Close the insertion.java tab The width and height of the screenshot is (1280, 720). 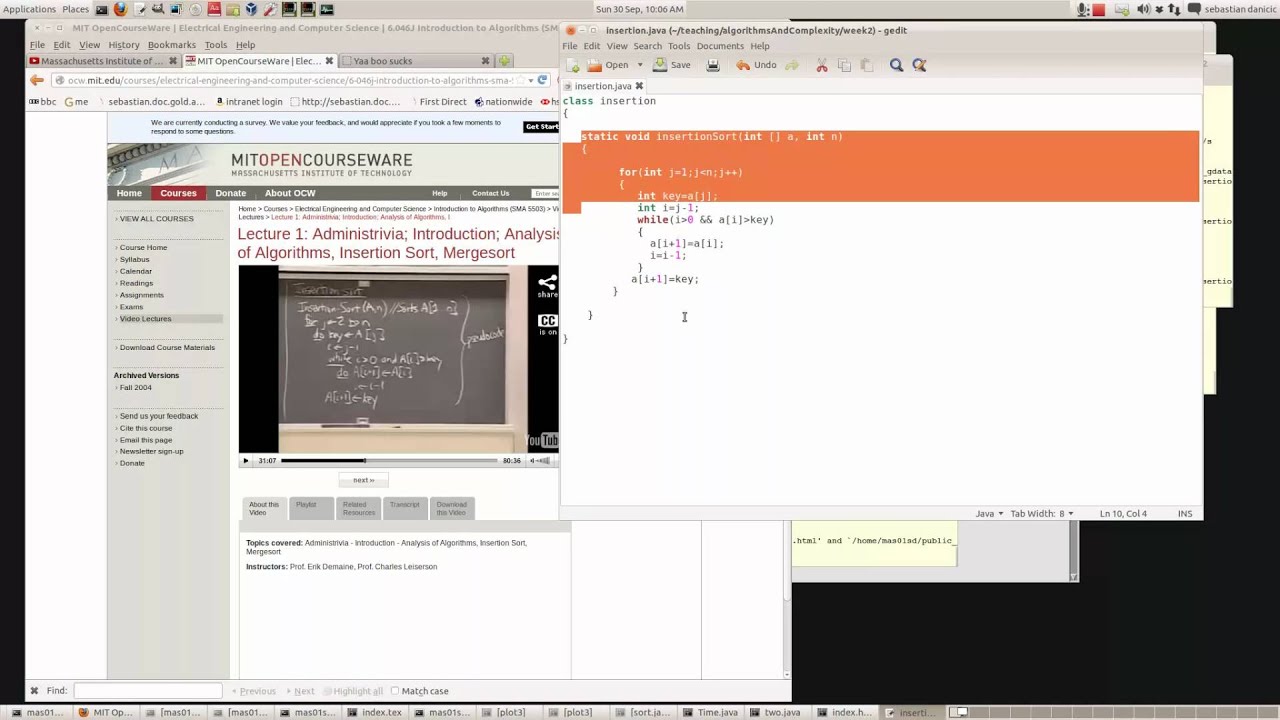(639, 86)
